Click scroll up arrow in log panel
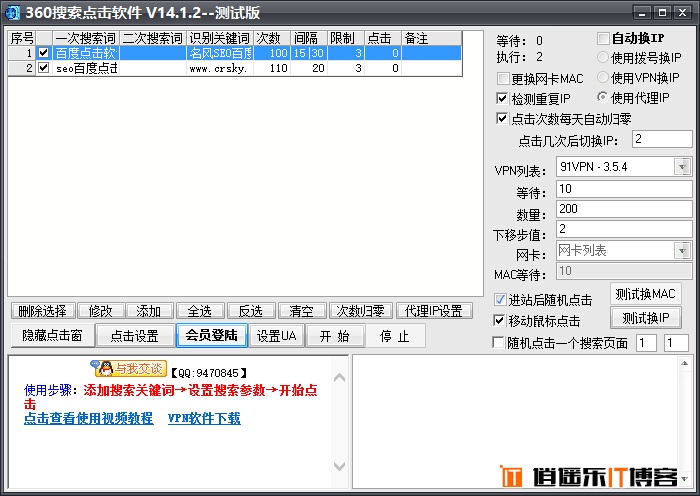The width and height of the screenshot is (700, 496). pos(684,363)
